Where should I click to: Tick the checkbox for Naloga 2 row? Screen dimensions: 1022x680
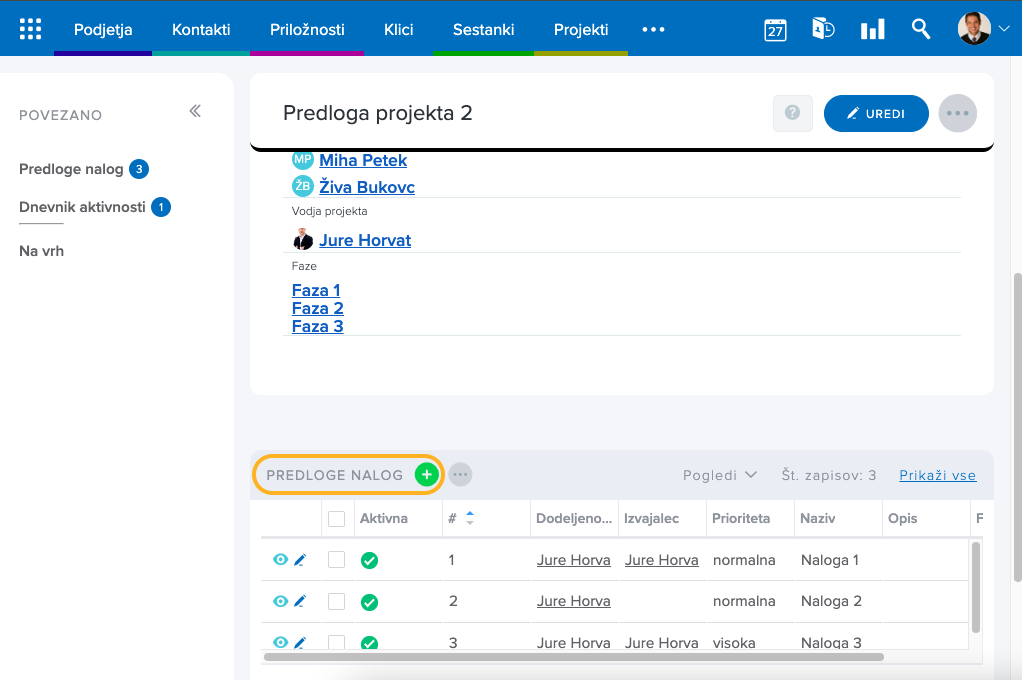pos(337,601)
